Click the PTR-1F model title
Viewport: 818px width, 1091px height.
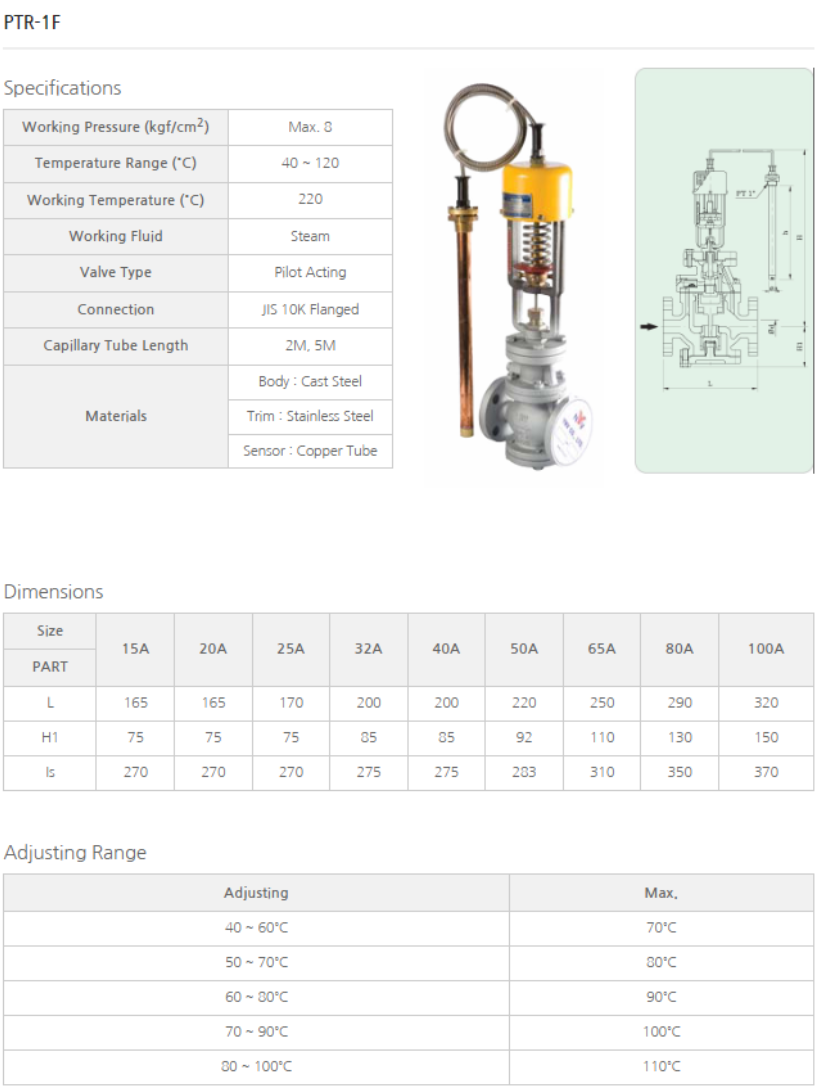click(32, 22)
